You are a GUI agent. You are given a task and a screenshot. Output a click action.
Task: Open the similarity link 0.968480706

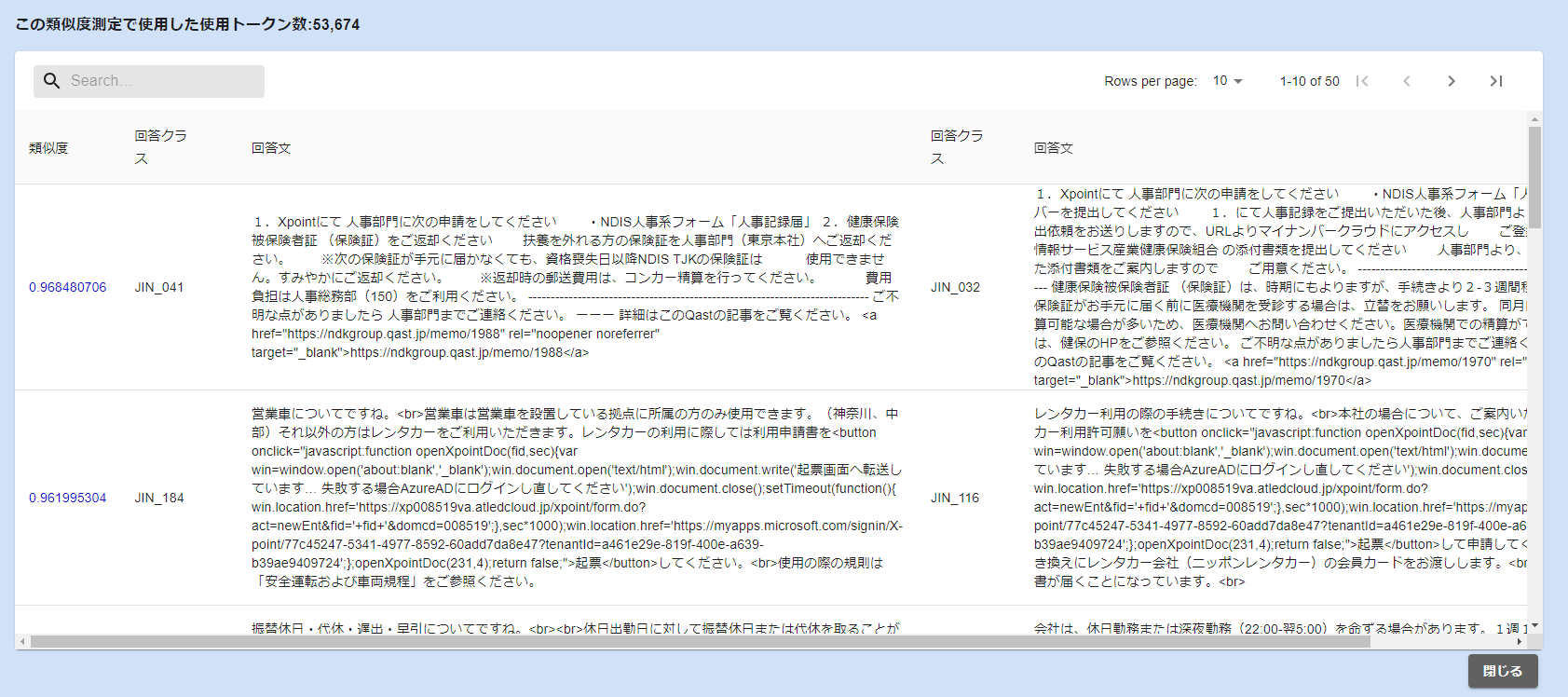[67, 287]
